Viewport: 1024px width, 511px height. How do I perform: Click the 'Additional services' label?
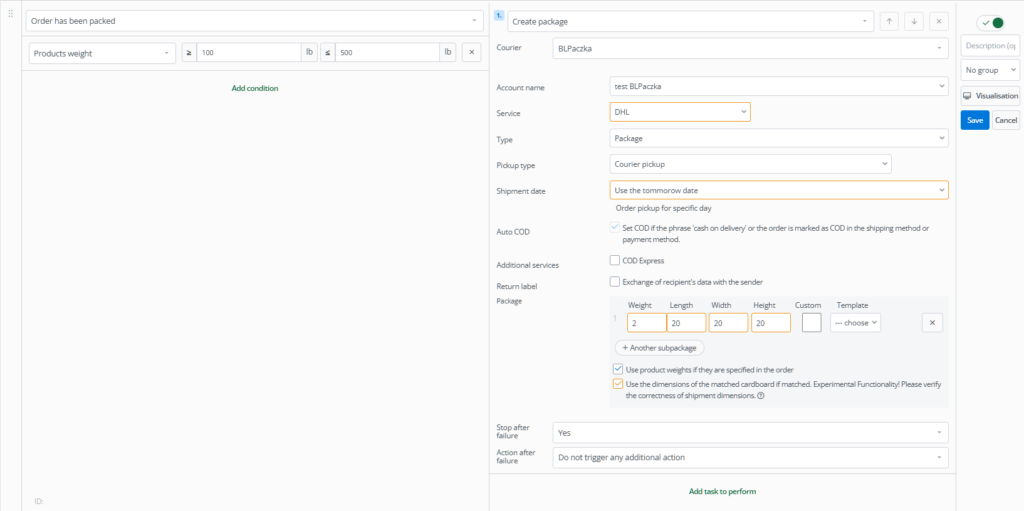(x=528, y=265)
